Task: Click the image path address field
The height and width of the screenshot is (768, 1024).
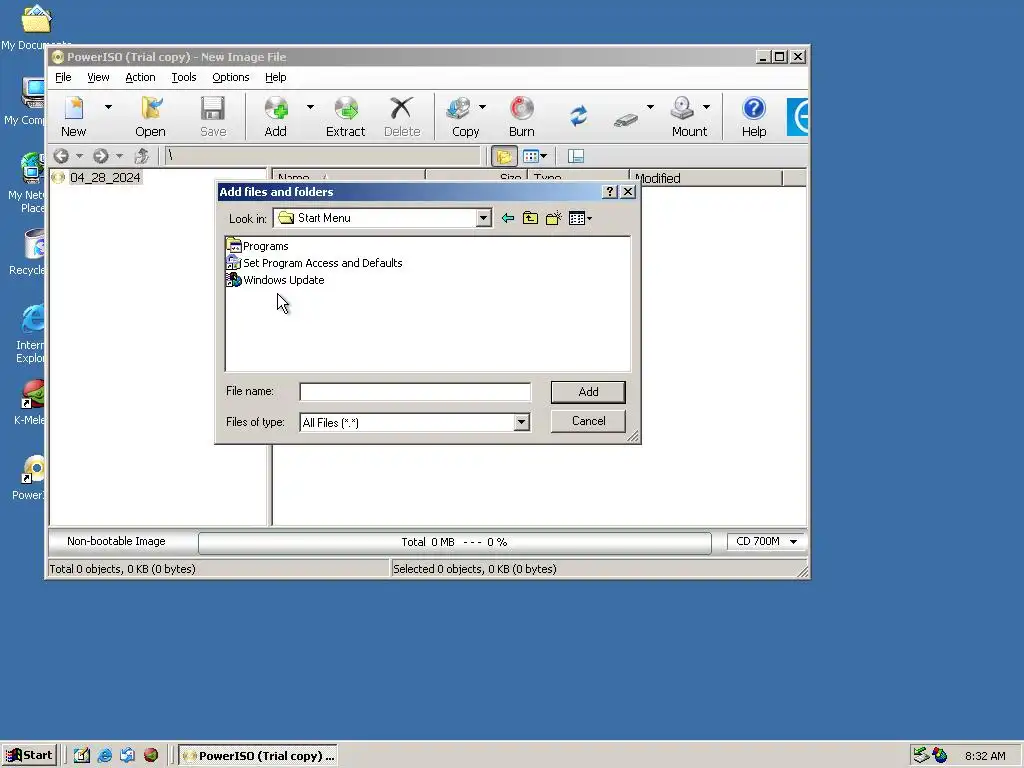Action: [x=323, y=155]
